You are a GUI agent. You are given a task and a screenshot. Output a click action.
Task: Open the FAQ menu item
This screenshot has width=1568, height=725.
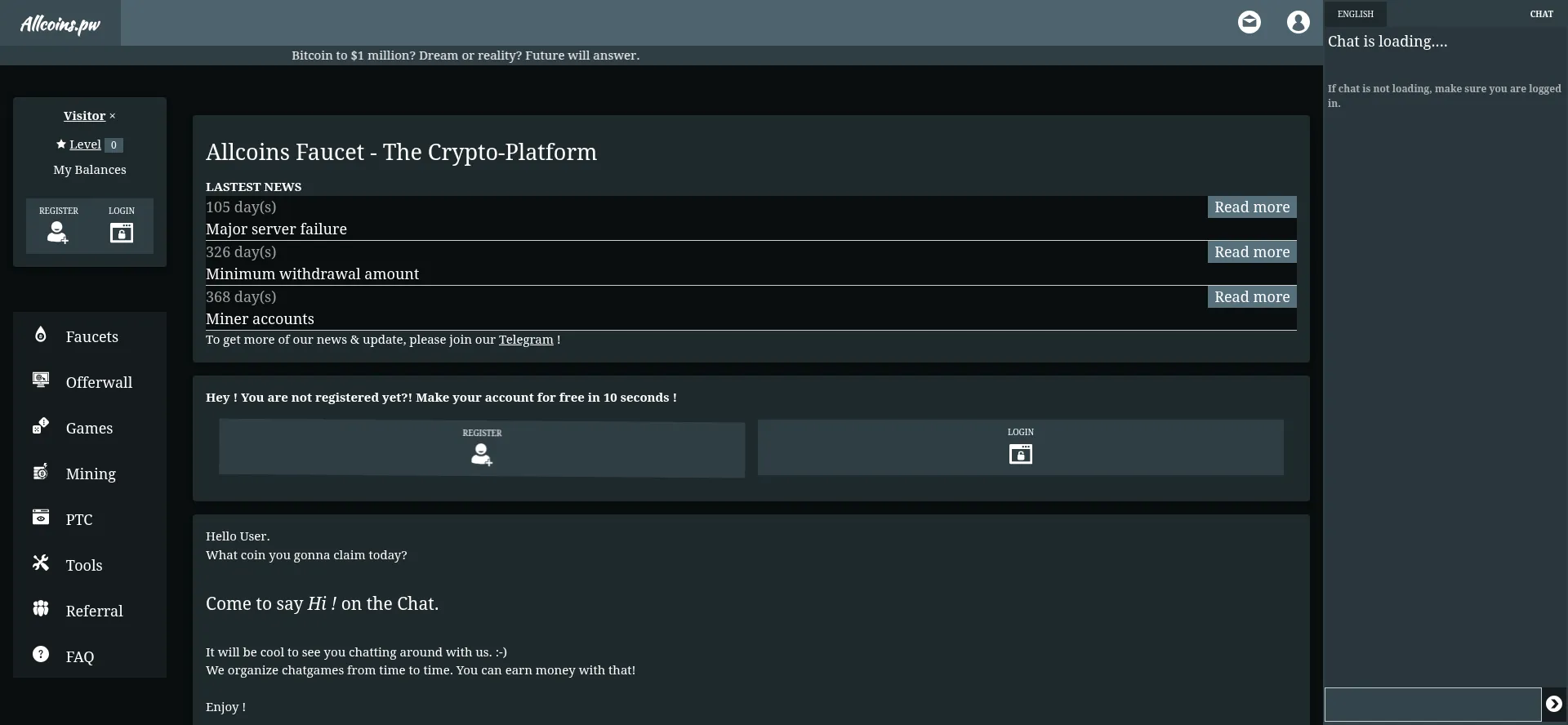[x=90, y=655]
